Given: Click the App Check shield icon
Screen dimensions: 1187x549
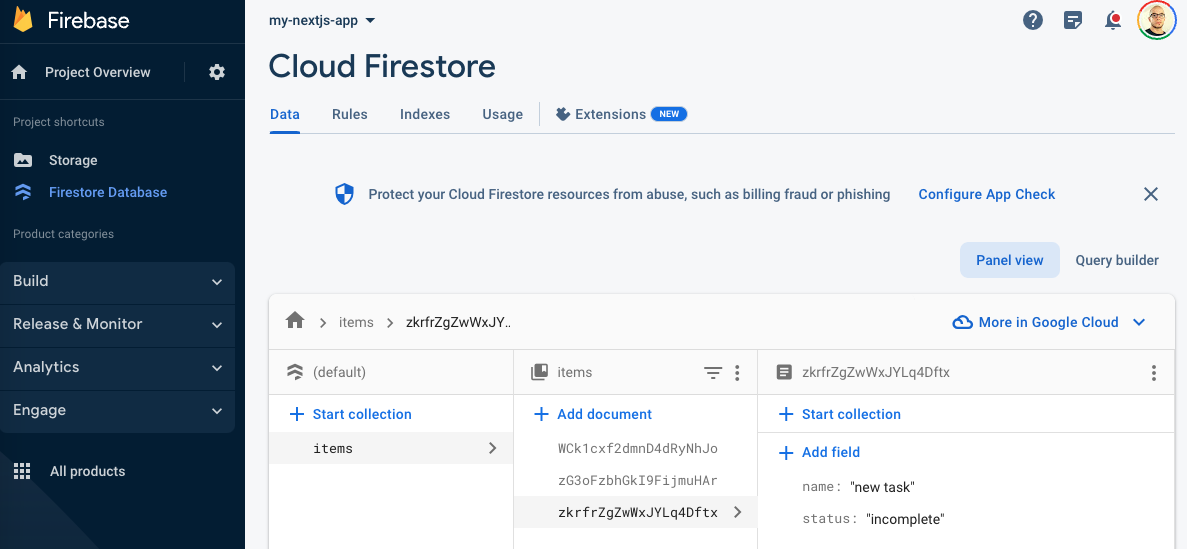Looking at the screenshot, I should tap(344, 194).
